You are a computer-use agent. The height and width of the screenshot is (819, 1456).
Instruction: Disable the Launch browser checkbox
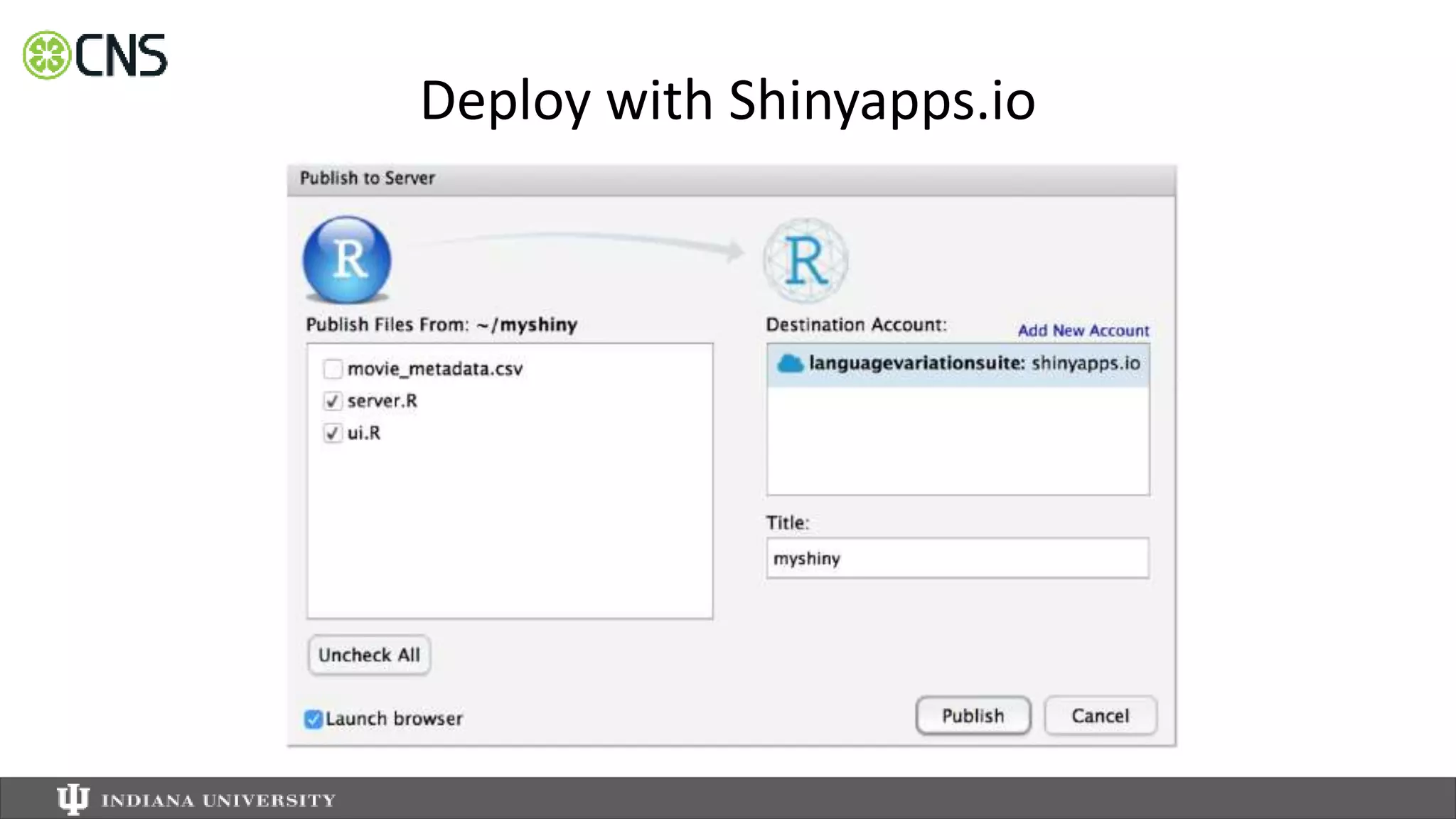click(x=314, y=719)
